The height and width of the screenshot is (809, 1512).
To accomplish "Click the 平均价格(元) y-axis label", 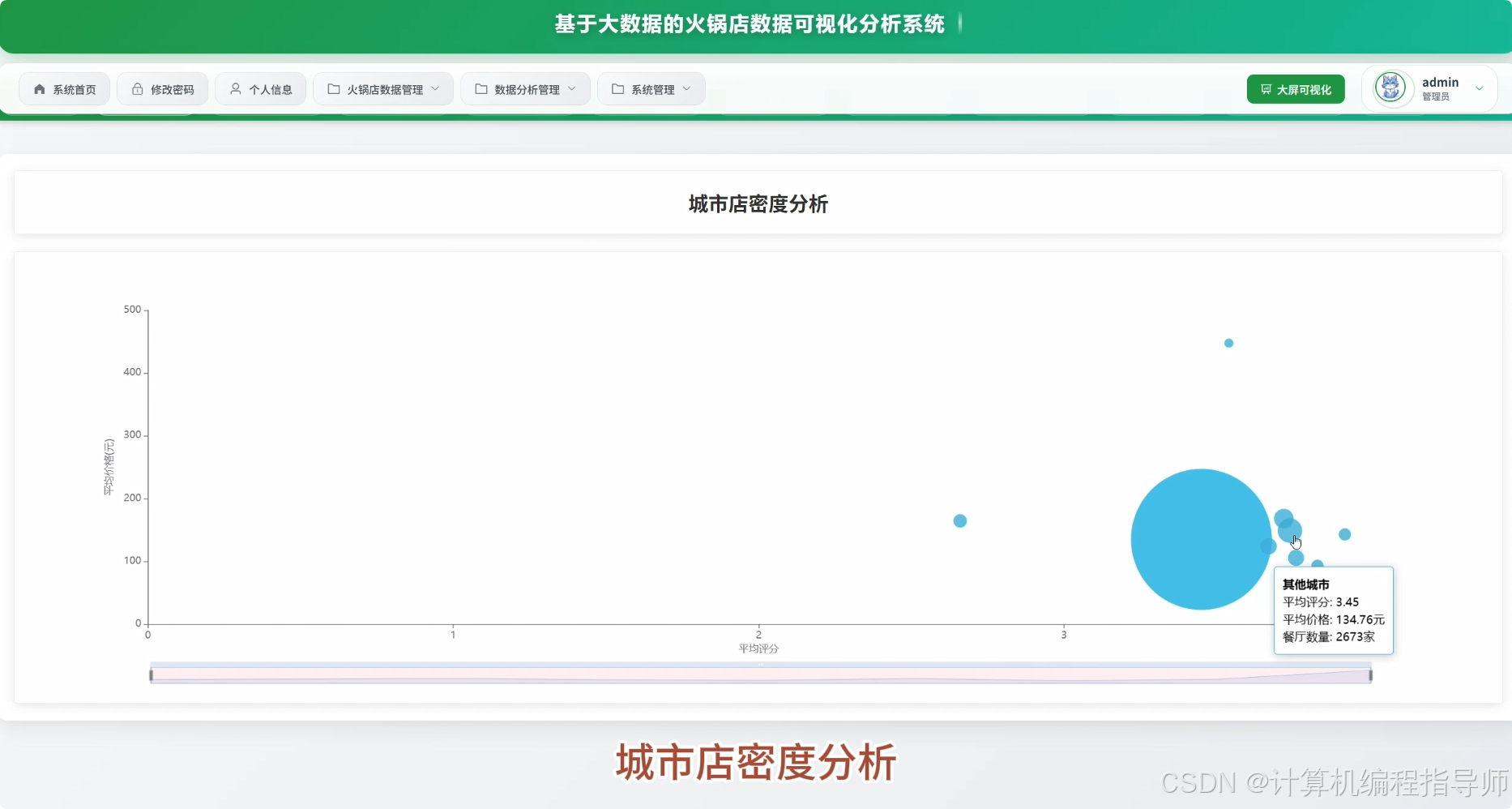I will (109, 467).
